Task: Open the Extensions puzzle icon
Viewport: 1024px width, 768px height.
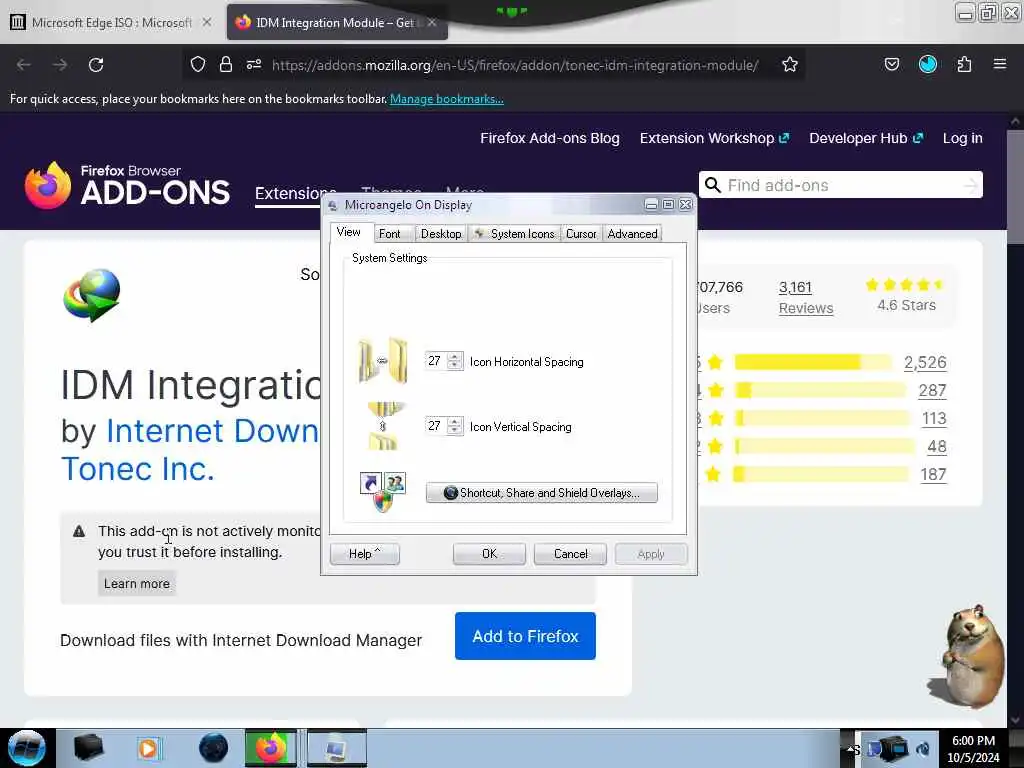Action: tap(964, 64)
